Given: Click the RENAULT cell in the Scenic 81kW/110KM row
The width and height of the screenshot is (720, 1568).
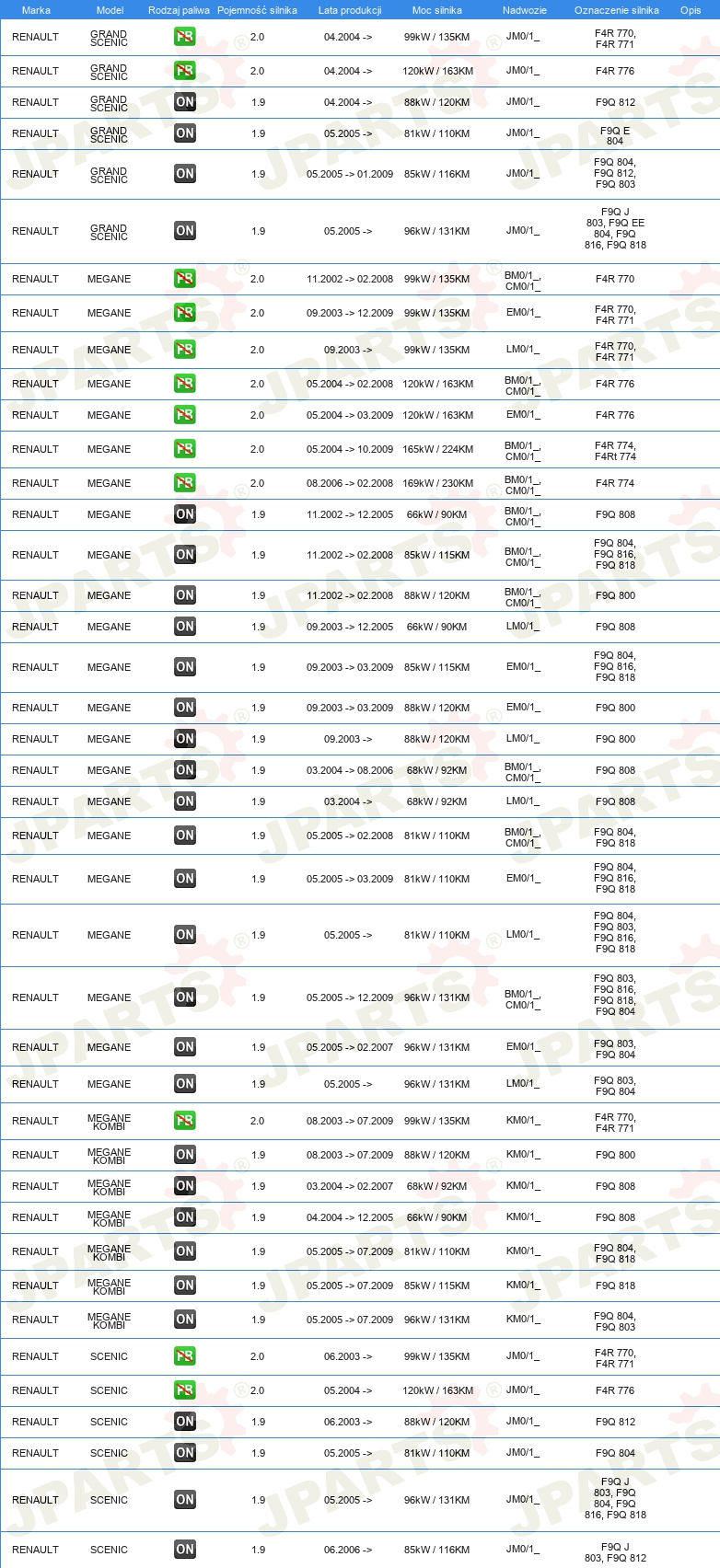Looking at the screenshot, I should click(x=35, y=1453).
